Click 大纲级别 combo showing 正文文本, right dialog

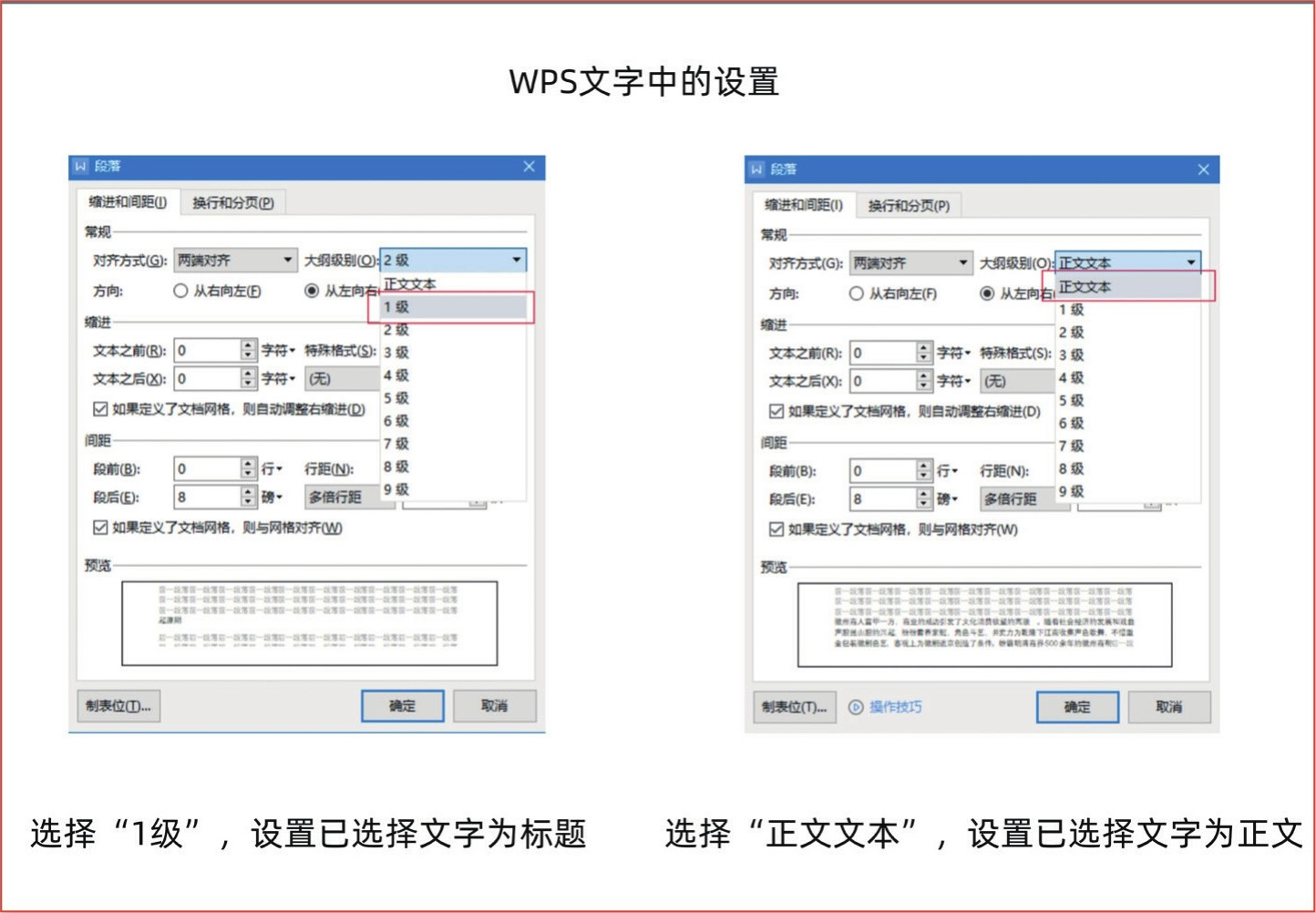[x=1127, y=262]
